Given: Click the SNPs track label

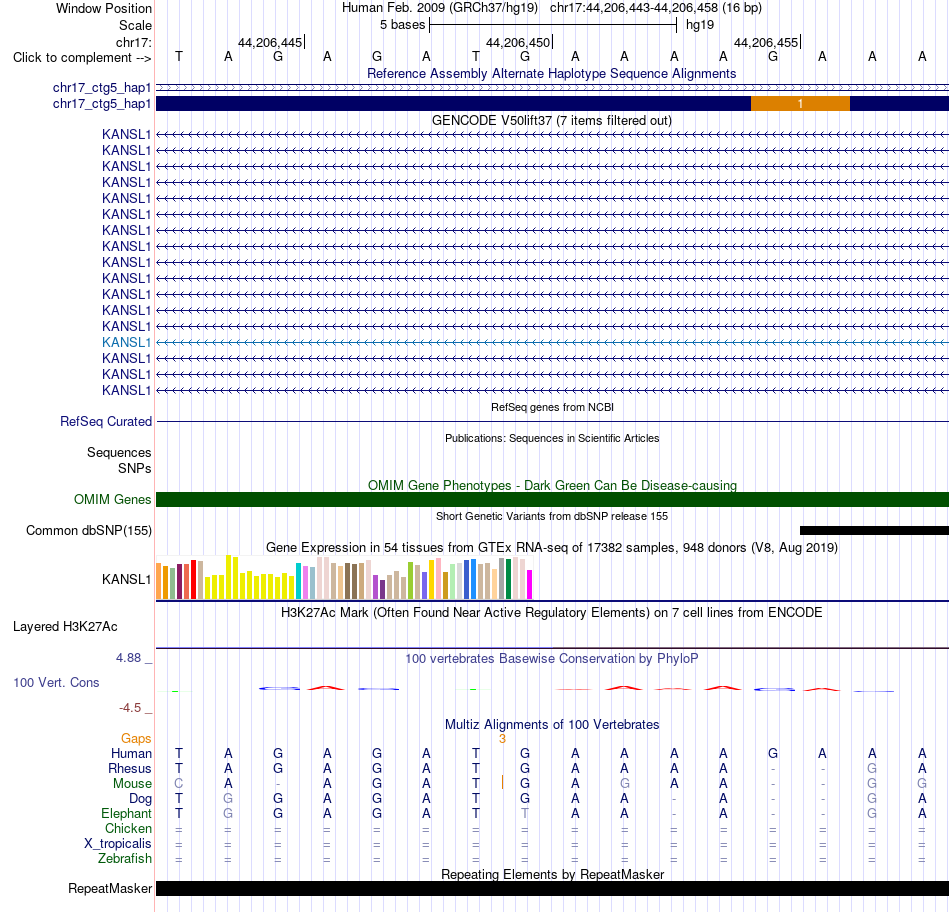Looking at the screenshot, I should point(135,468).
